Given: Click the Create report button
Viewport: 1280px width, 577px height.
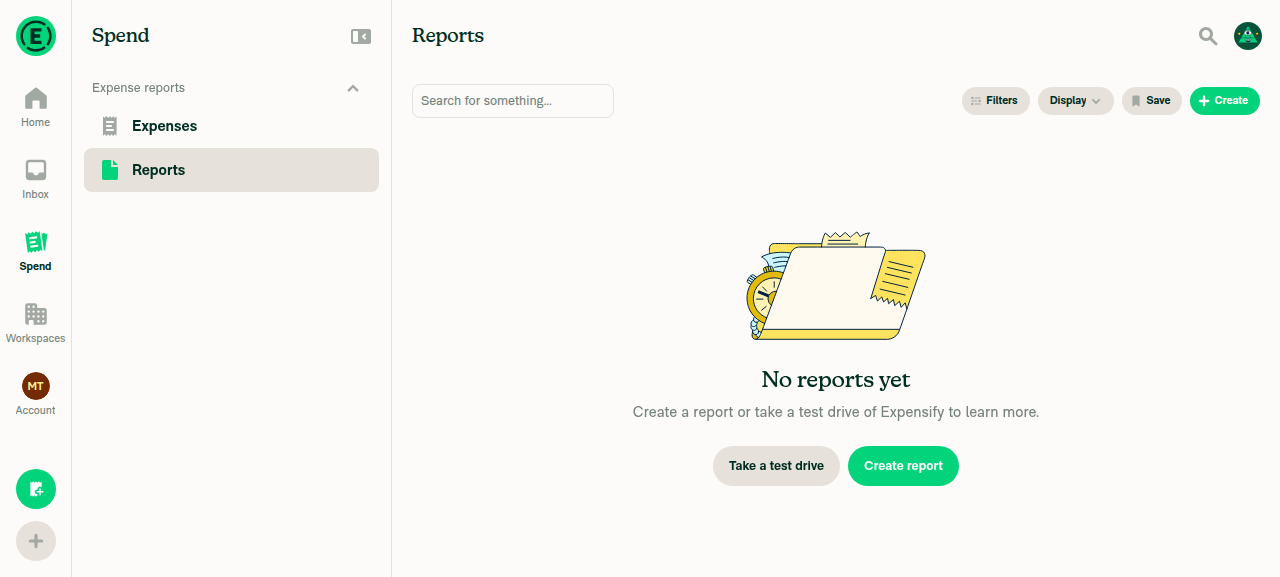Looking at the screenshot, I should click(x=903, y=466).
